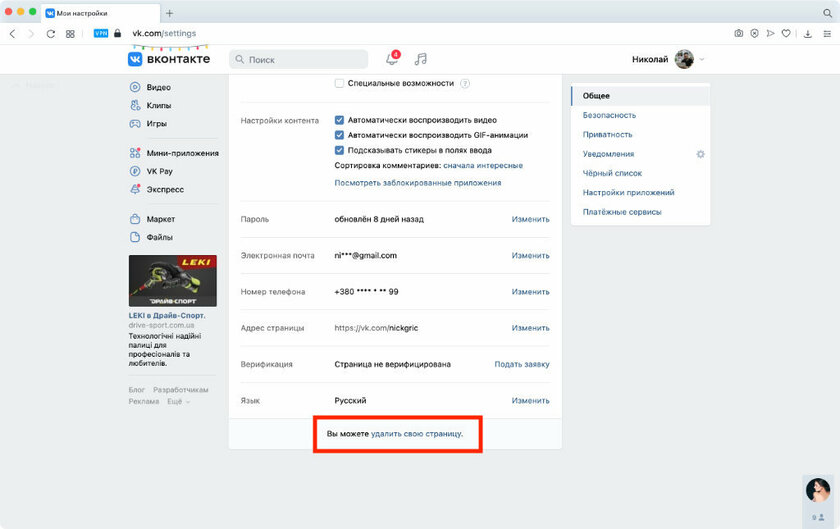Viewport: 840px width, 529px height.
Task: Click the Клипы sidebar icon
Action: pos(135,105)
